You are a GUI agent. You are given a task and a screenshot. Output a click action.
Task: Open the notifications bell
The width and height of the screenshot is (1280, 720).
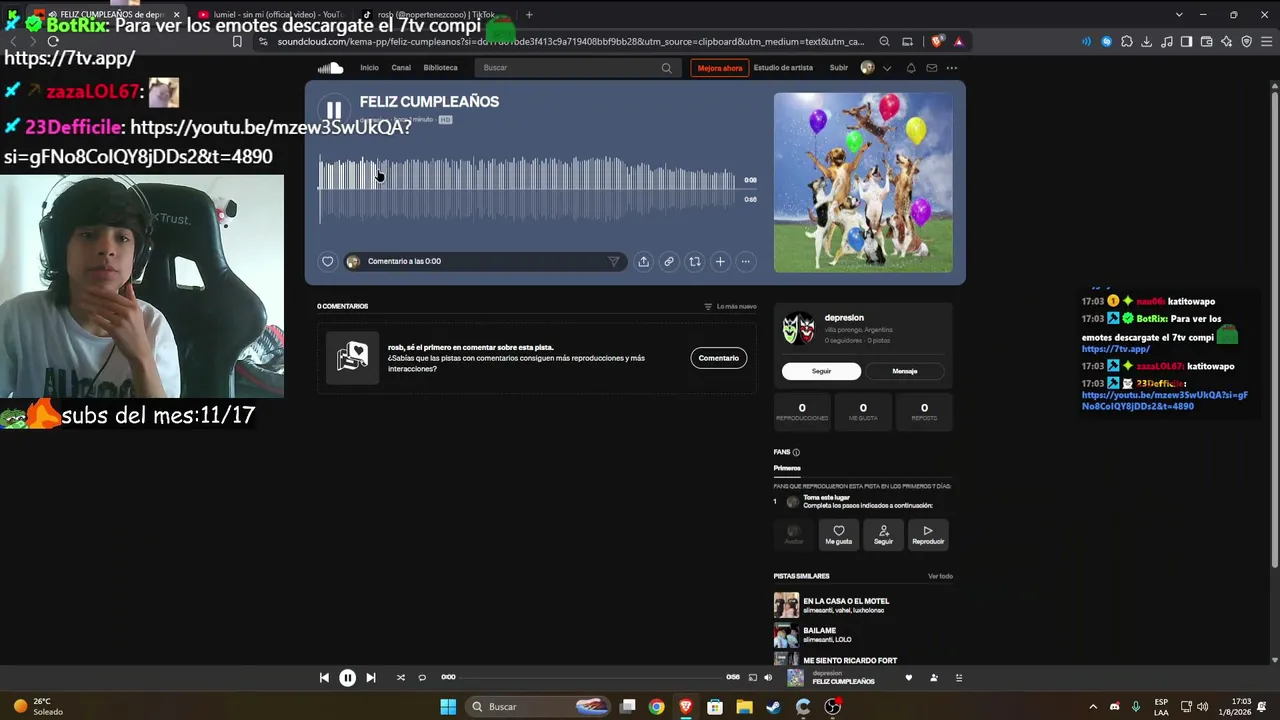tap(911, 68)
